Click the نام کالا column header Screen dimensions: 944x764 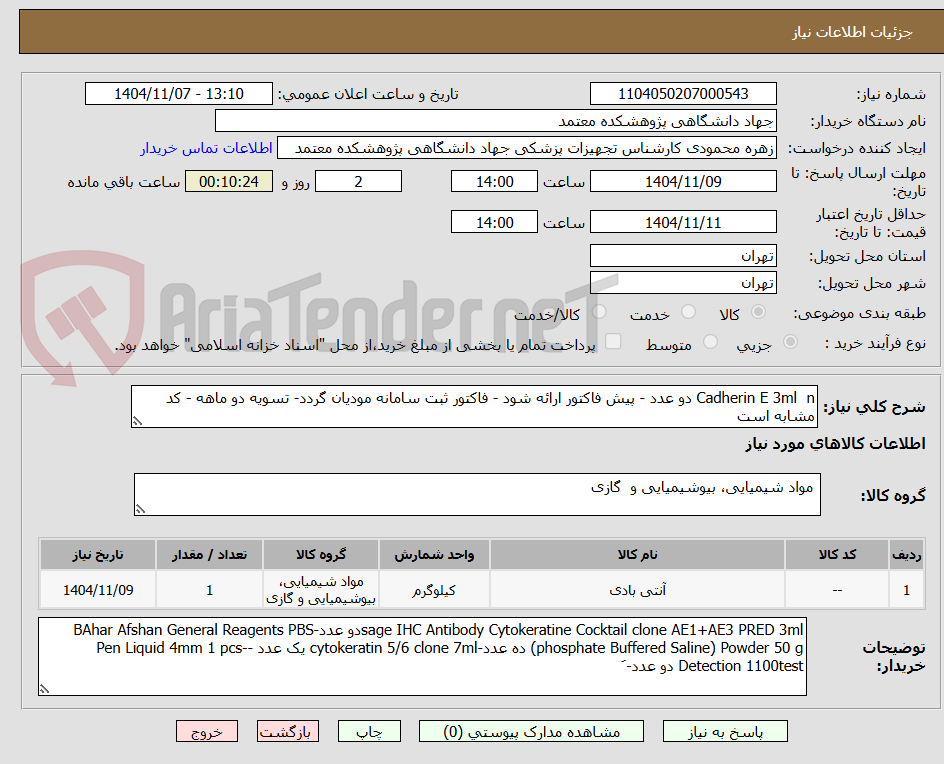click(x=637, y=554)
